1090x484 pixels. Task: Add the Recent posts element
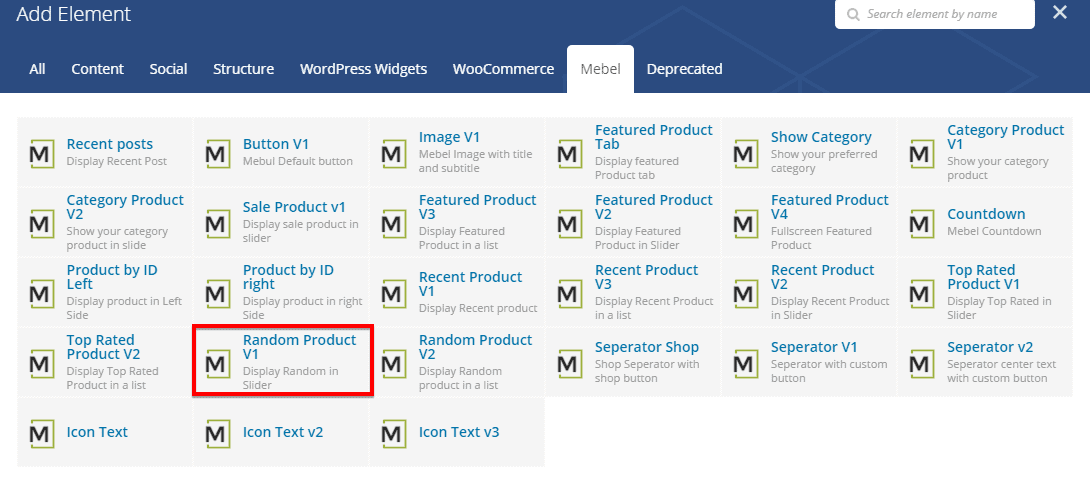tap(105, 152)
